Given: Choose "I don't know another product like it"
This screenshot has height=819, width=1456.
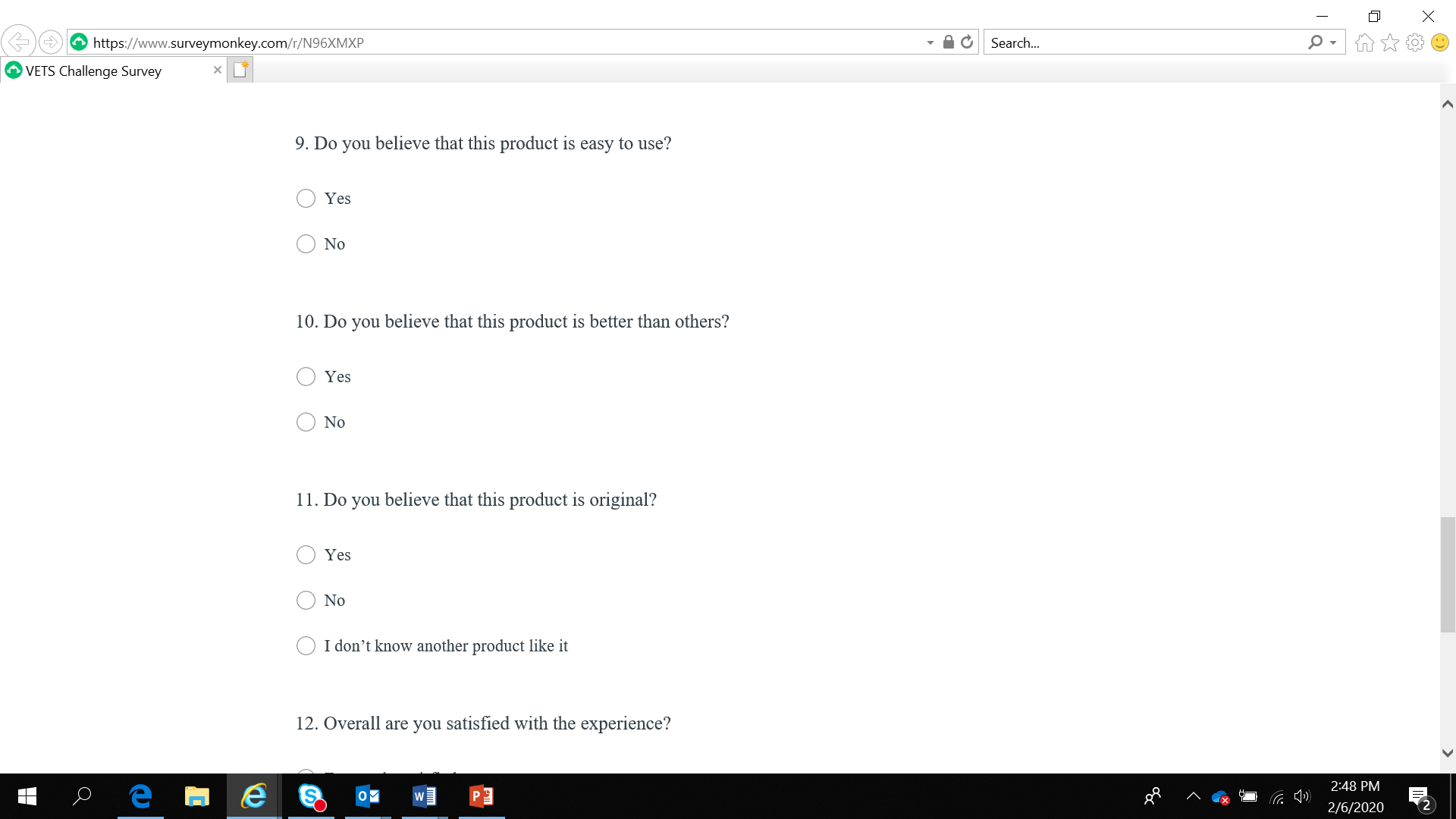Looking at the screenshot, I should click(x=306, y=646).
